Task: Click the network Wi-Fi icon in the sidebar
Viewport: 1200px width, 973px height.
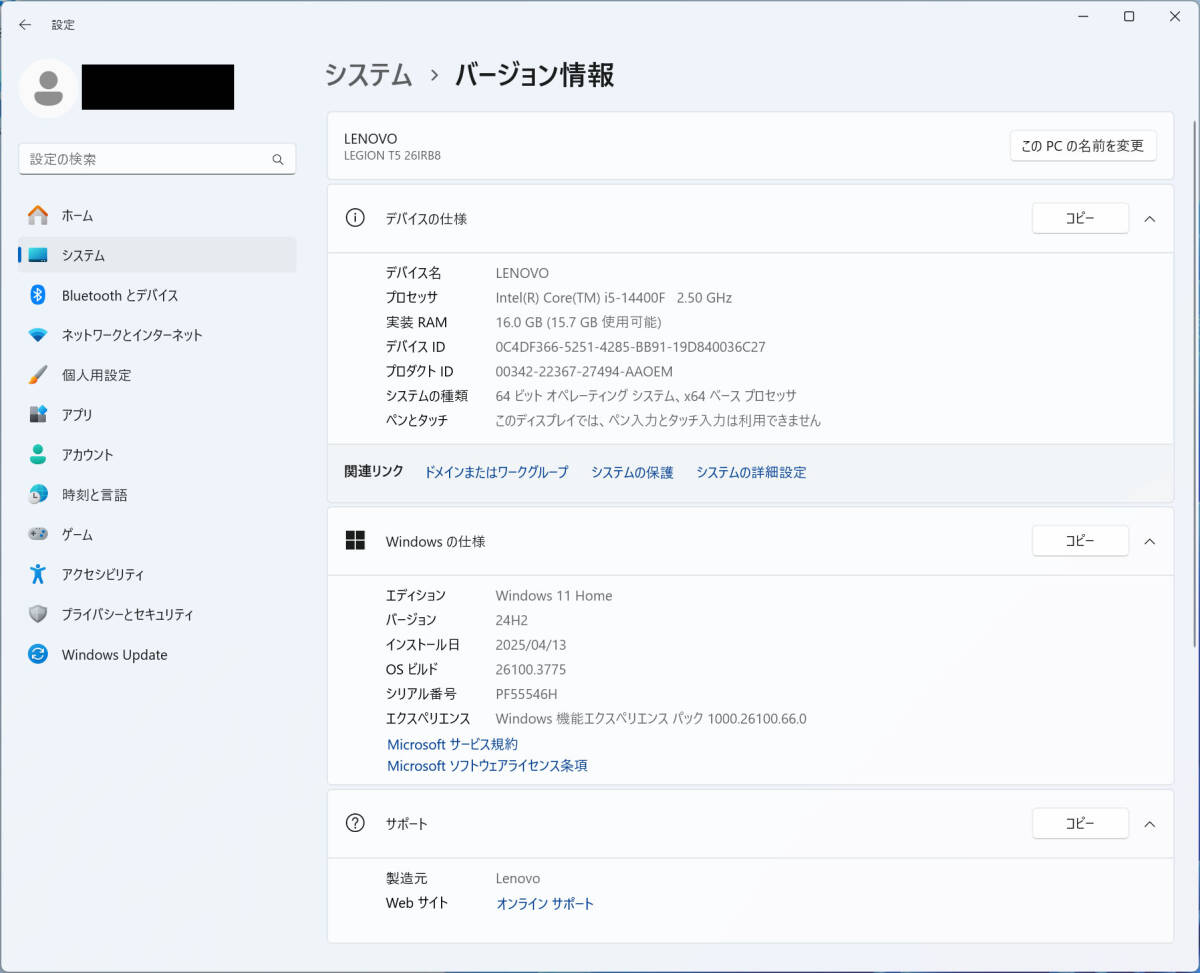Action: pos(38,335)
